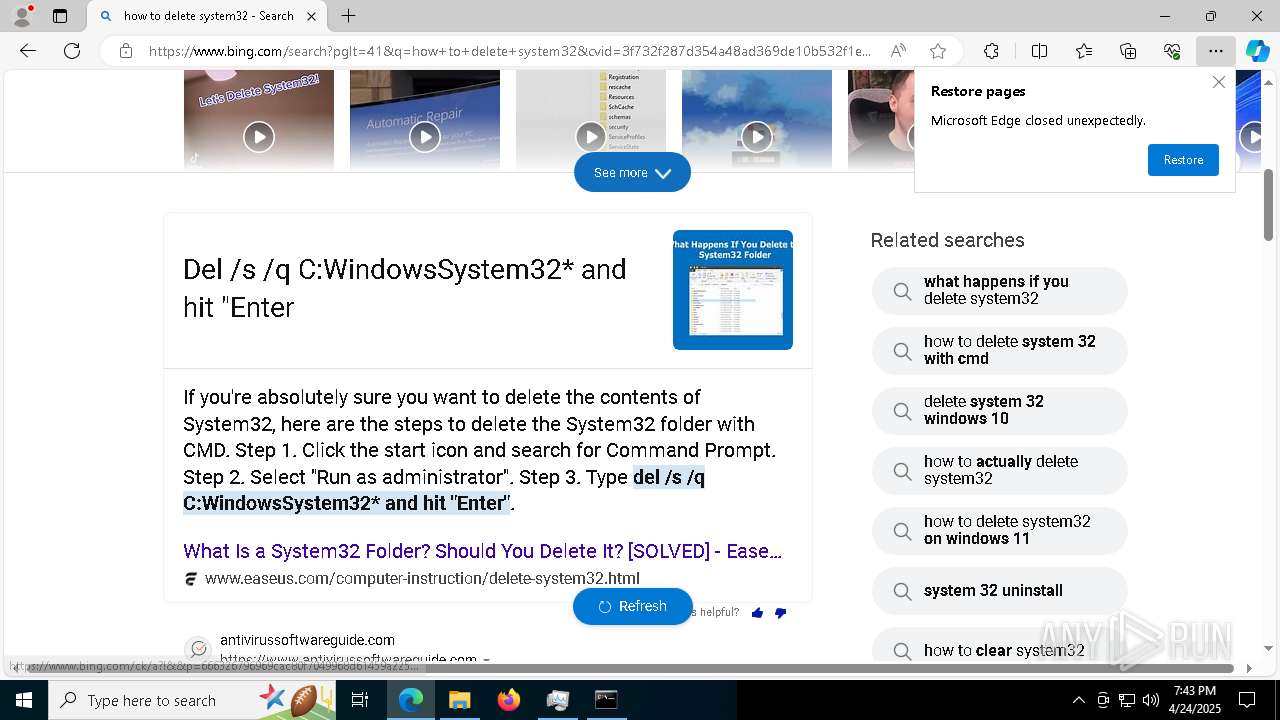This screenshot has height=720, width=1280.
Task: Give thumbs up feedback
Action: point(757,612)
